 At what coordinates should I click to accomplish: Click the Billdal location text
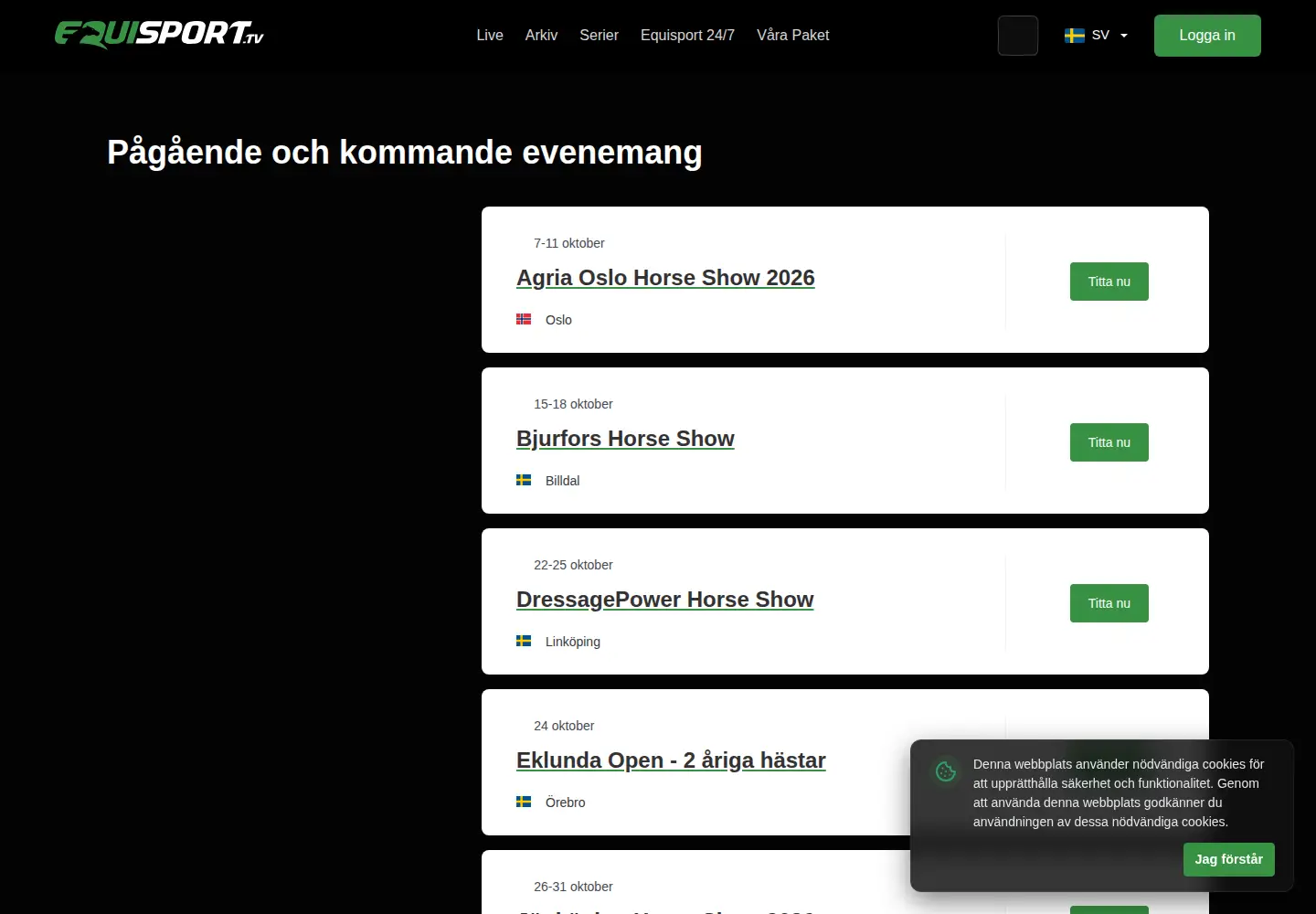[x=562, y=481]
